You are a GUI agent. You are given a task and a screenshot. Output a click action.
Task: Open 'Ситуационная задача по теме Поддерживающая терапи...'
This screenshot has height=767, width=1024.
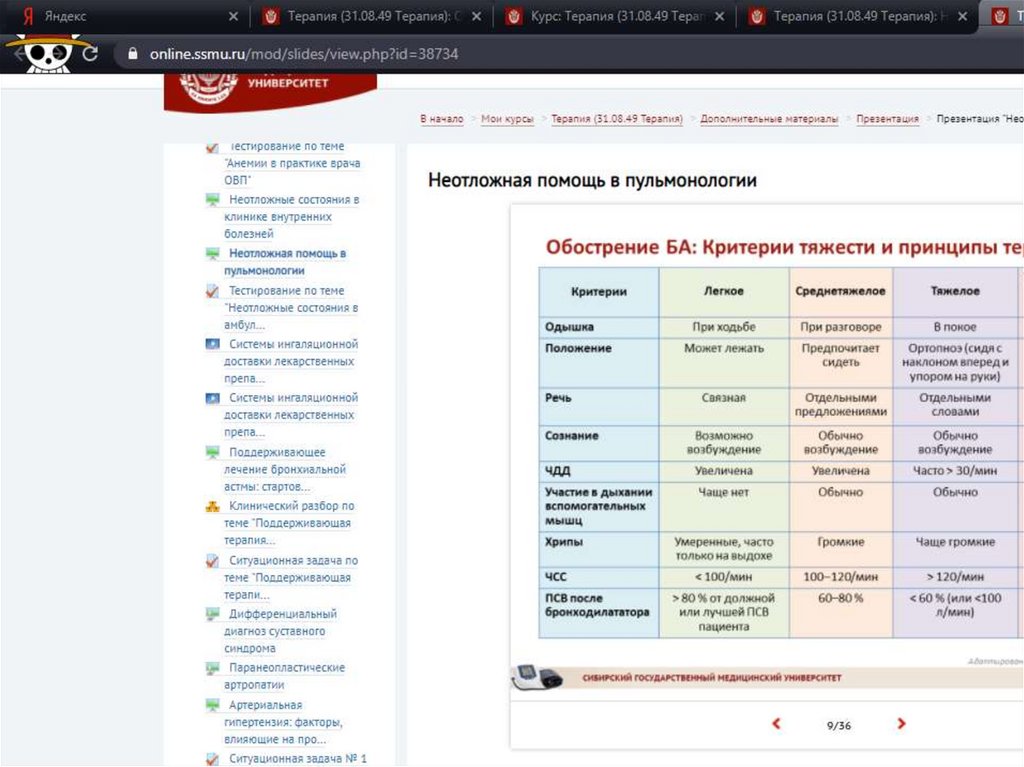291,578
